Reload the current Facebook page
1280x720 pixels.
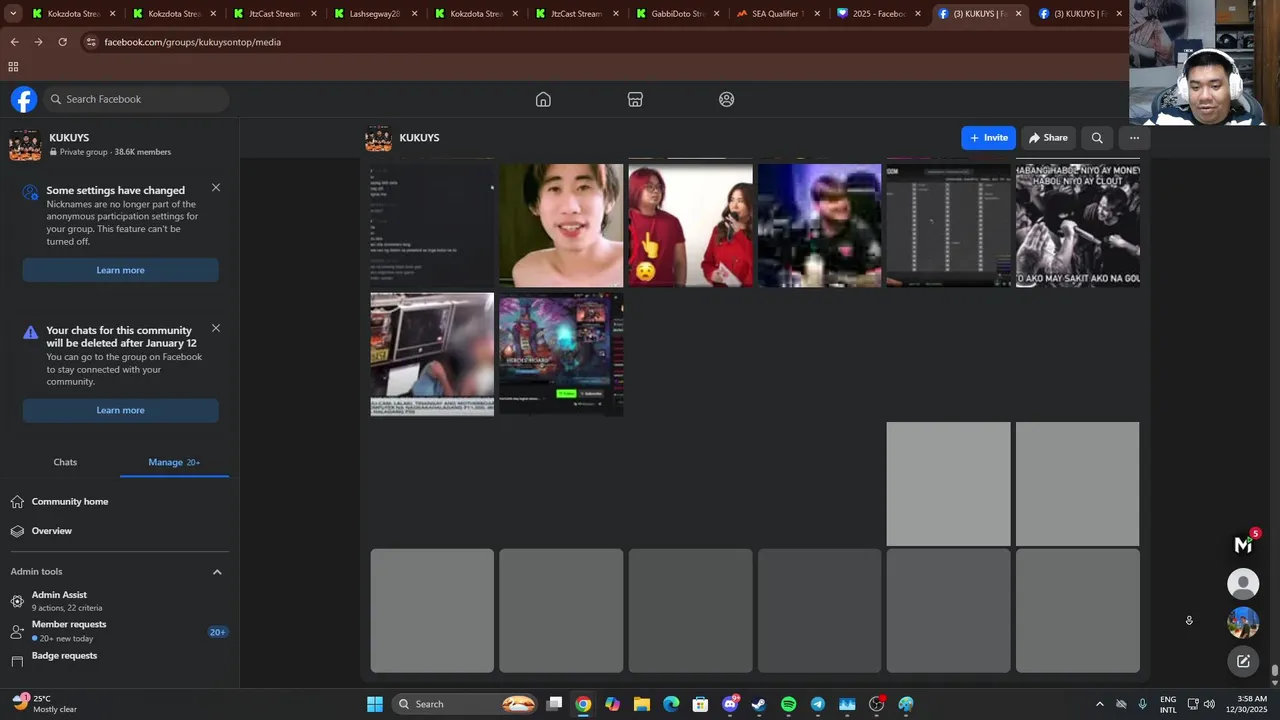(x=62, y=42)
